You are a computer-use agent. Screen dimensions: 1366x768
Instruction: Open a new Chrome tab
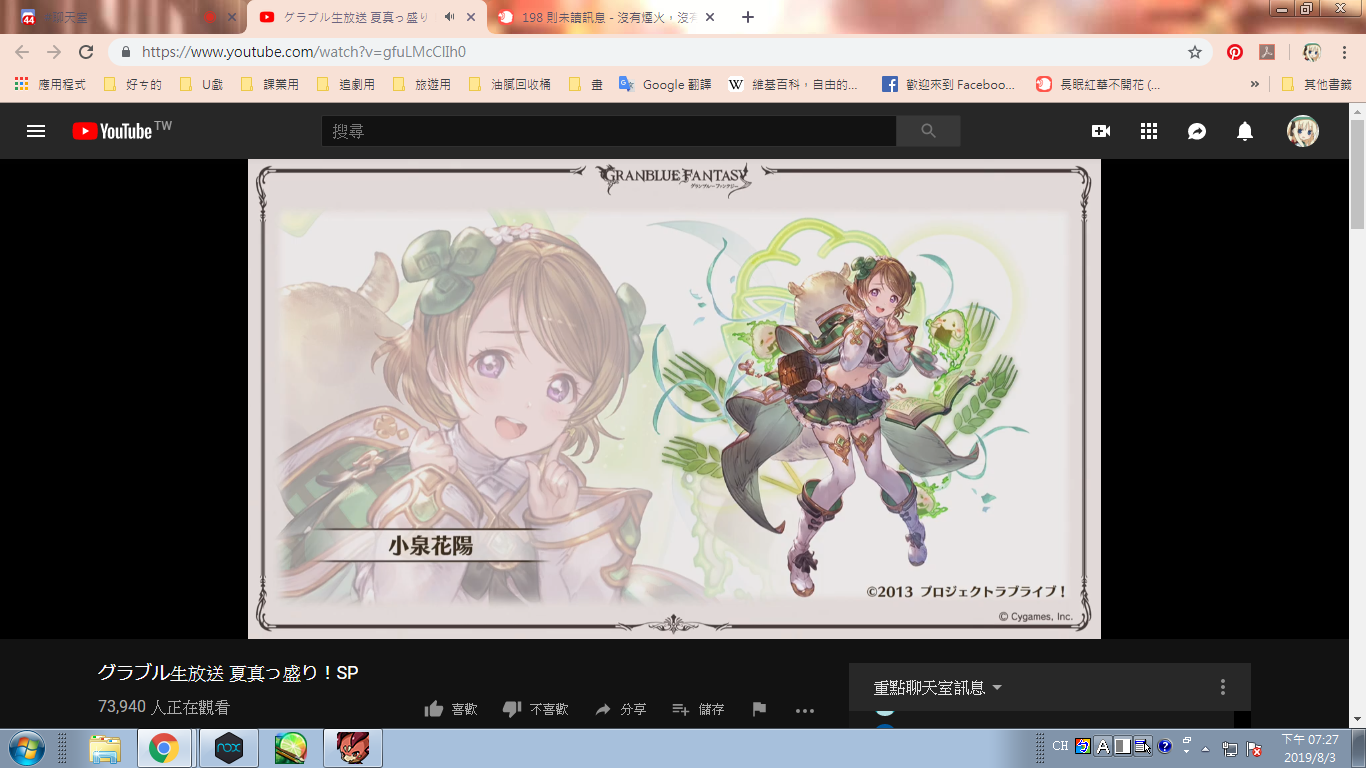coord(748,17)
